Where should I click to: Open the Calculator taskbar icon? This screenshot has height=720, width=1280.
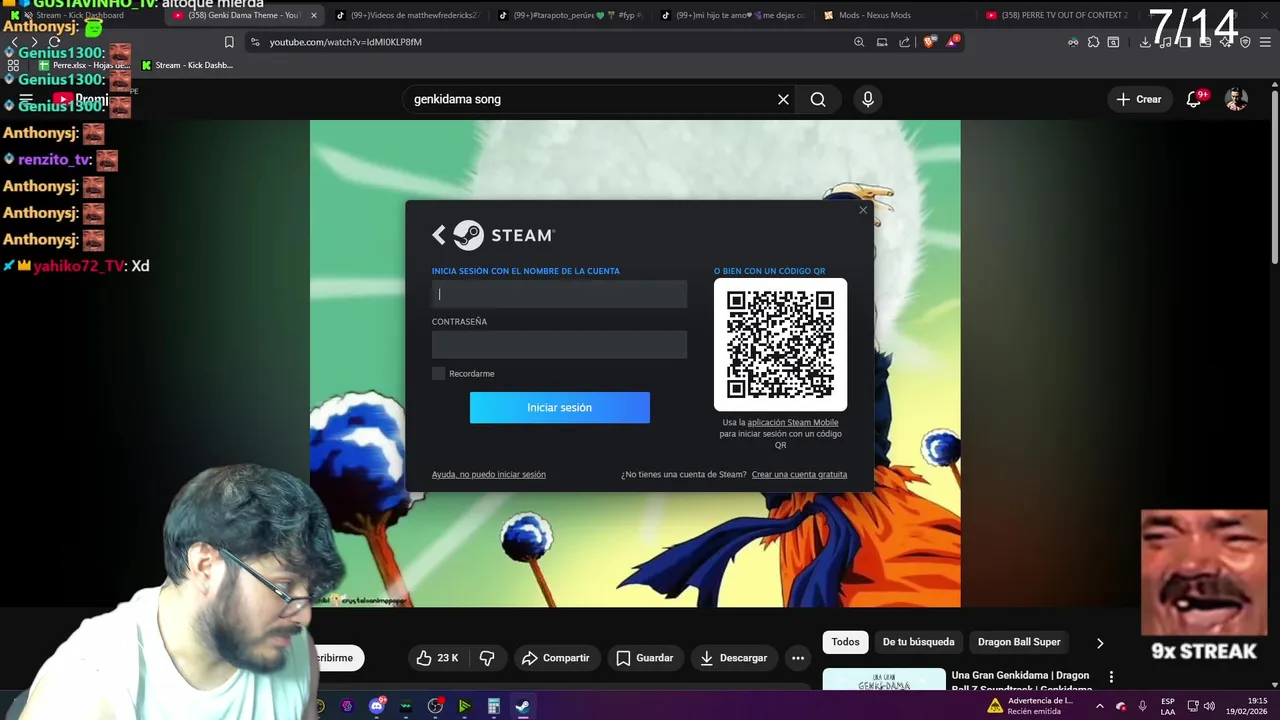[x=493, y=706]
